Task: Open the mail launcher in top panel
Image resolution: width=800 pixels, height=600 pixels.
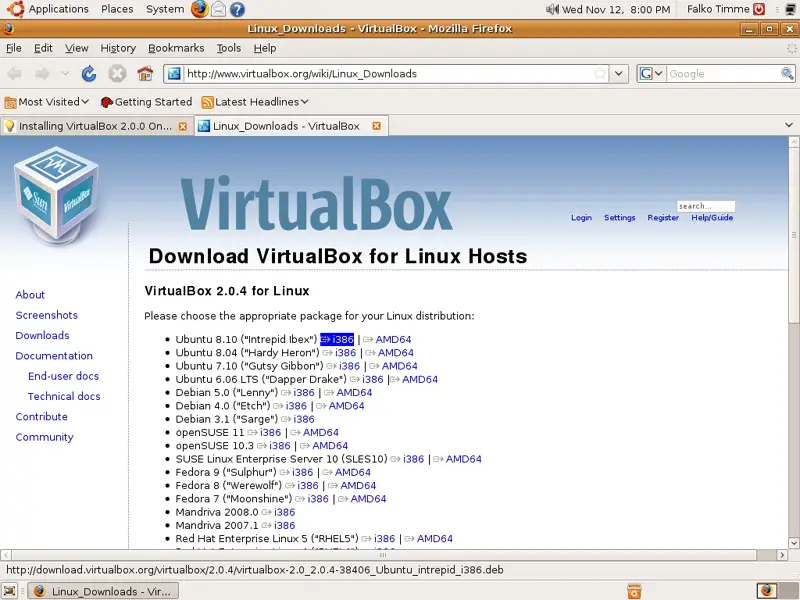Action: 218,9
